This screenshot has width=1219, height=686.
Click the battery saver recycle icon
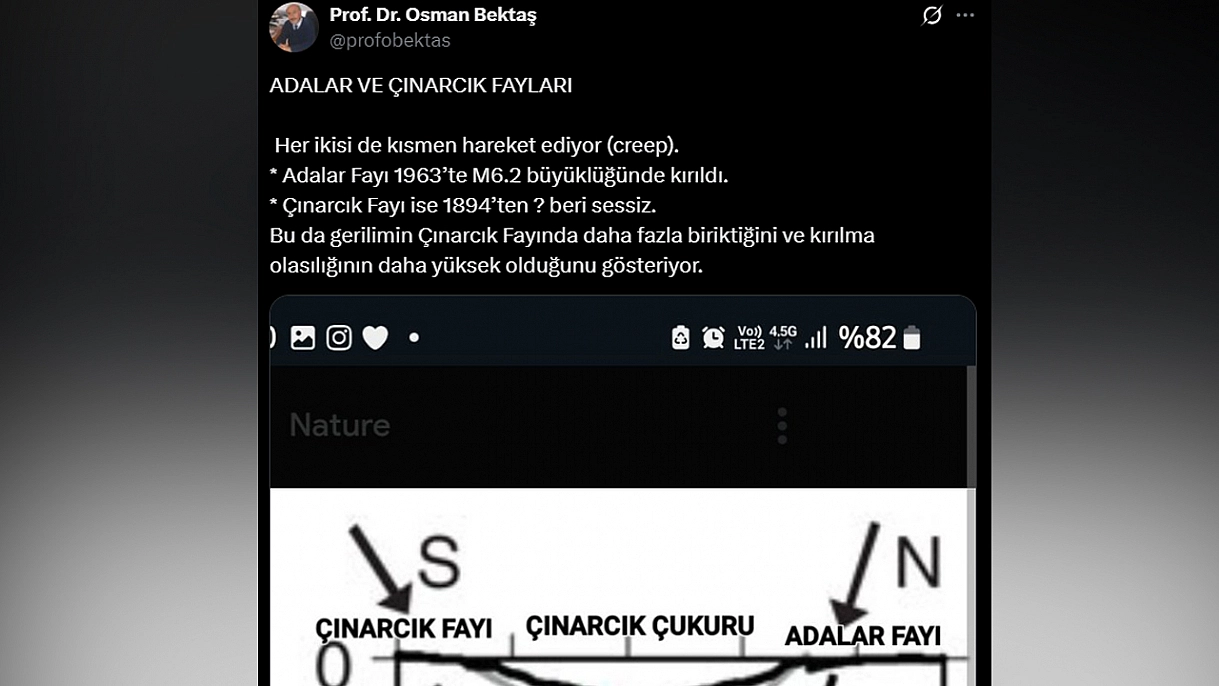click(681, 338)
